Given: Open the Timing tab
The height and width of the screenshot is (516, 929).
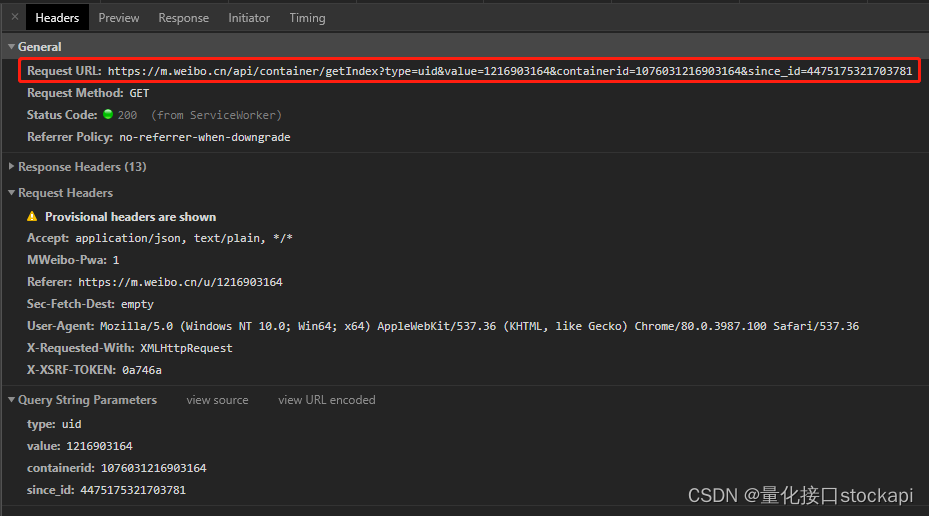Looking at the screenshot, I should pos(307,18).
